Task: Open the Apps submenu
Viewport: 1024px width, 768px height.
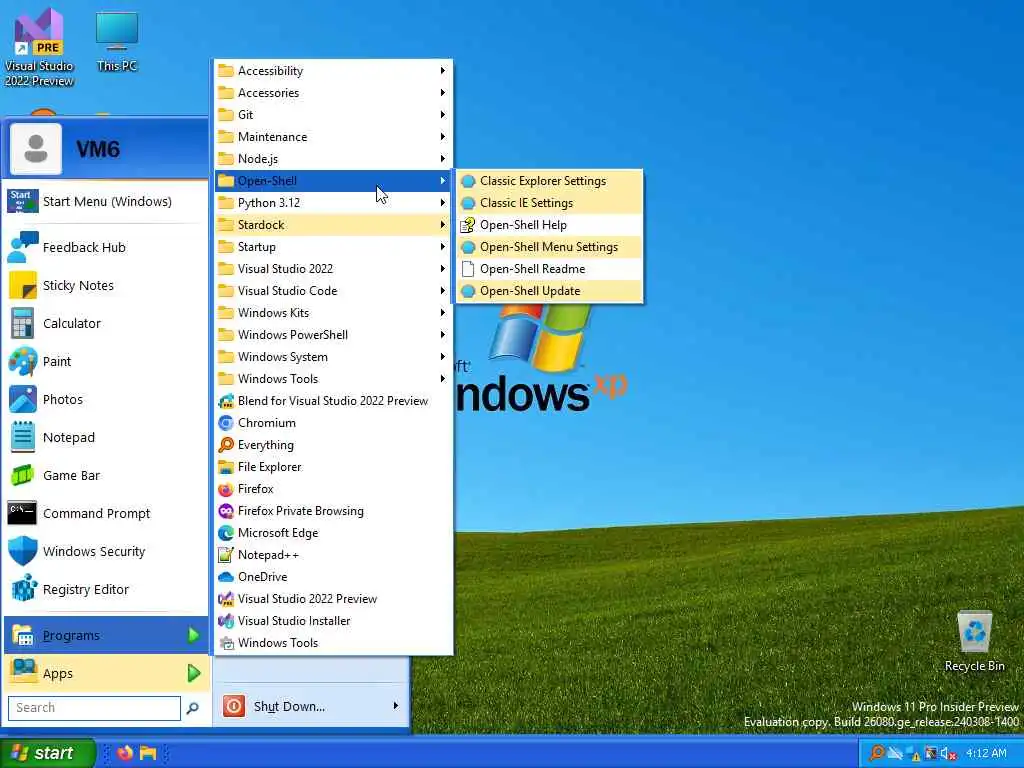Action: 106,673
